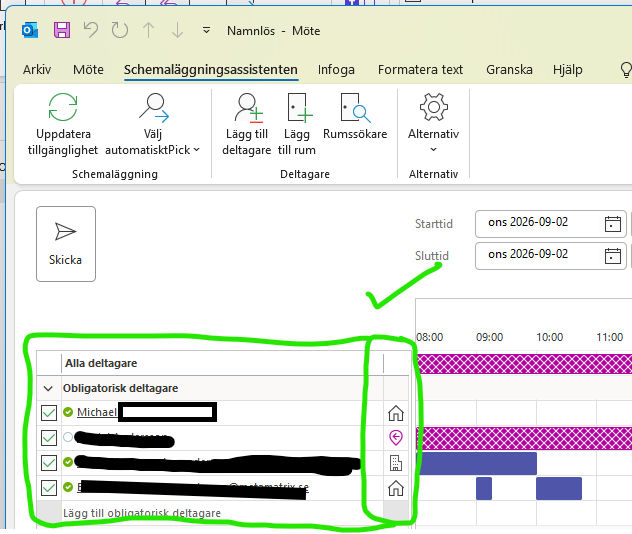
Task: Uncheck the fourth attendee's checkbox
Action: 49,488
